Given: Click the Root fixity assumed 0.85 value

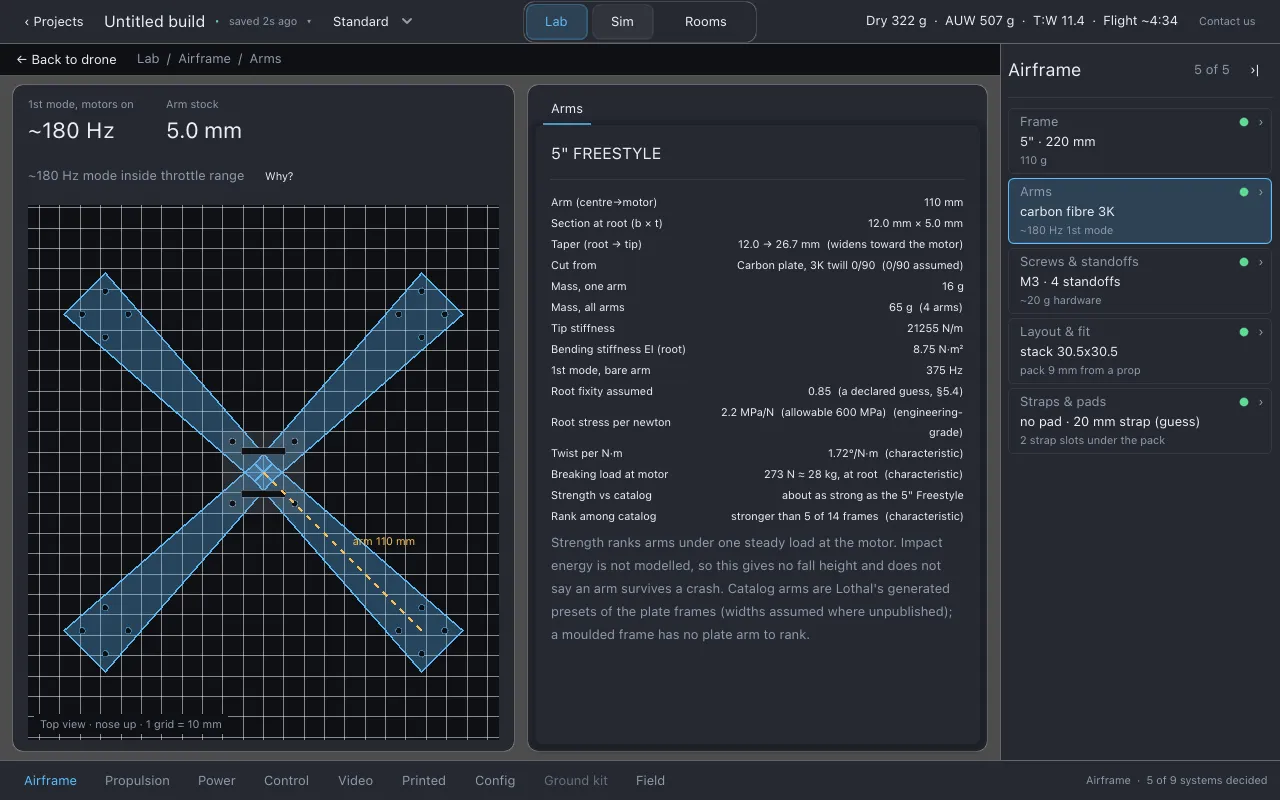Looking at the screenshot, I should [886, 391].
